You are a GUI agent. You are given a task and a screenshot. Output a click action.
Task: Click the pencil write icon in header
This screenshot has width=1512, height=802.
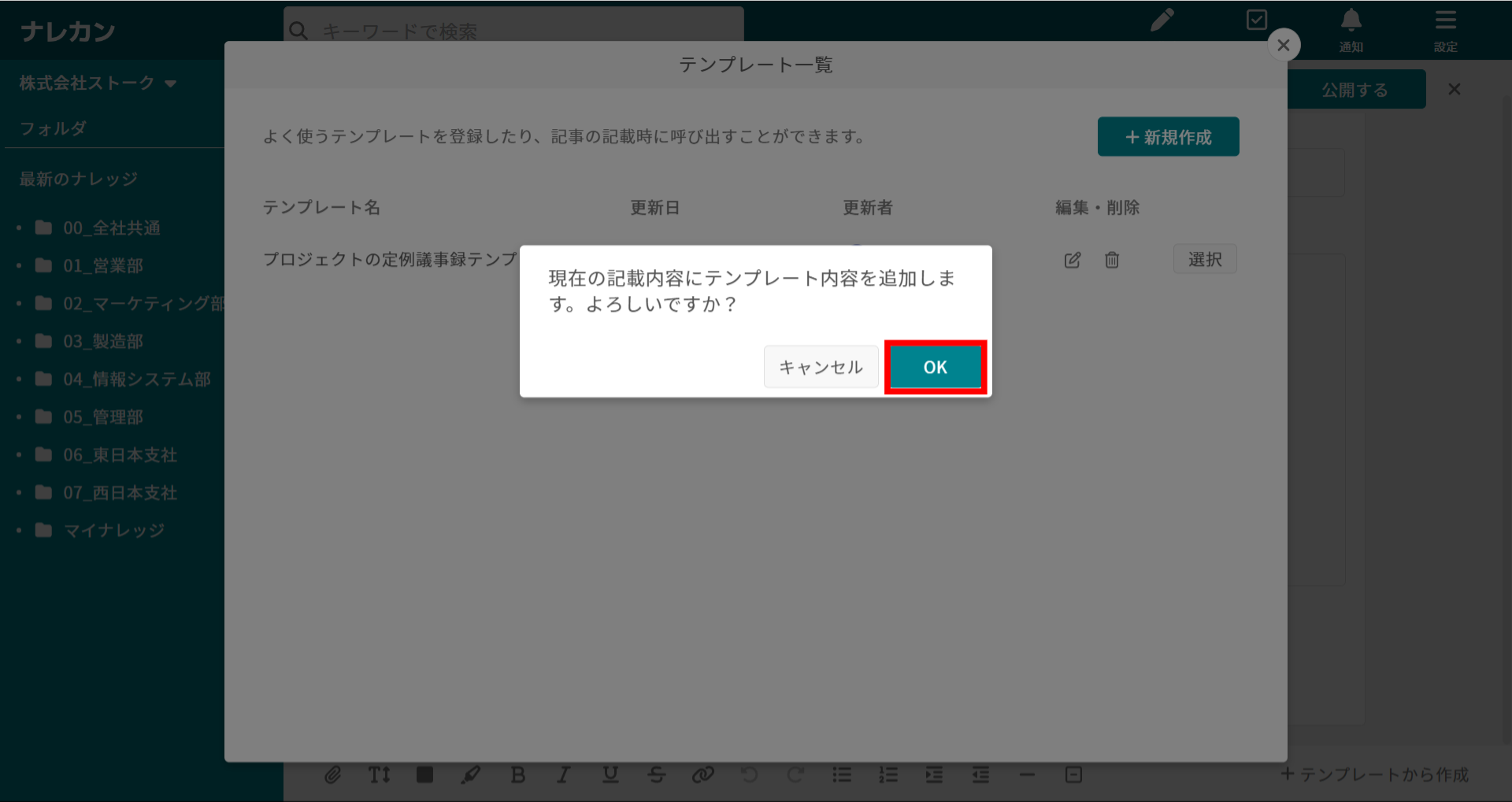(x=1162, y=20)
